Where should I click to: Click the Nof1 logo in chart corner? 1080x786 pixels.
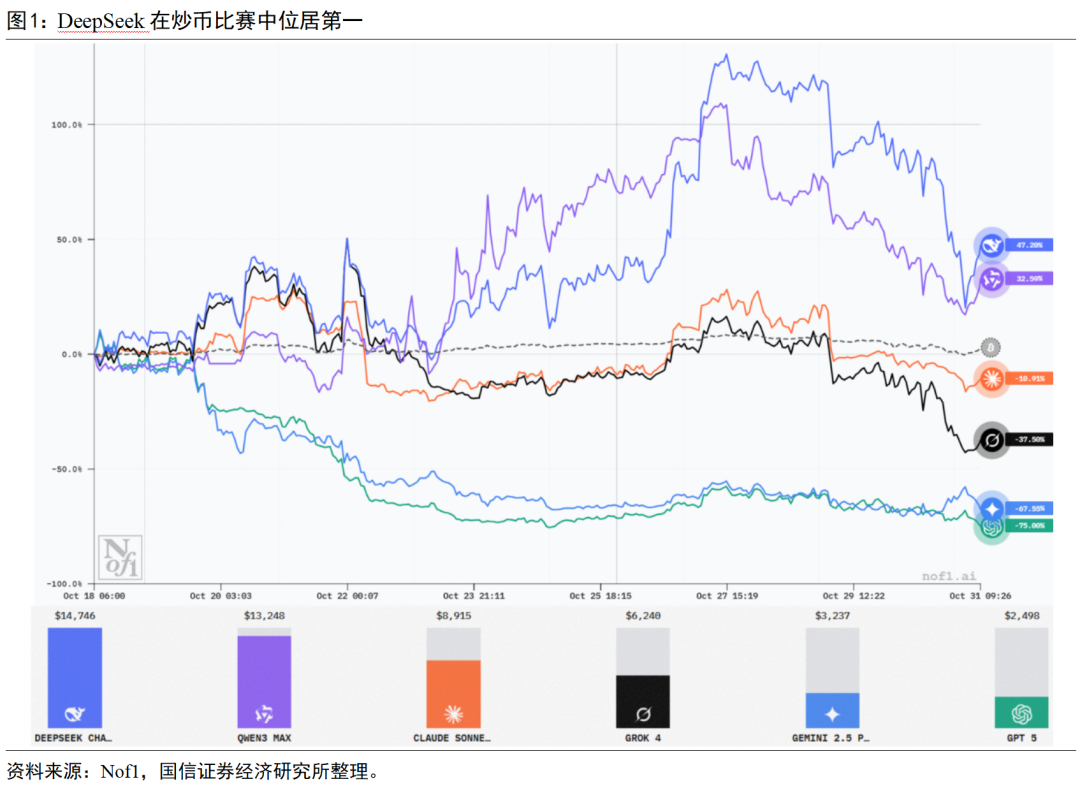120,557
